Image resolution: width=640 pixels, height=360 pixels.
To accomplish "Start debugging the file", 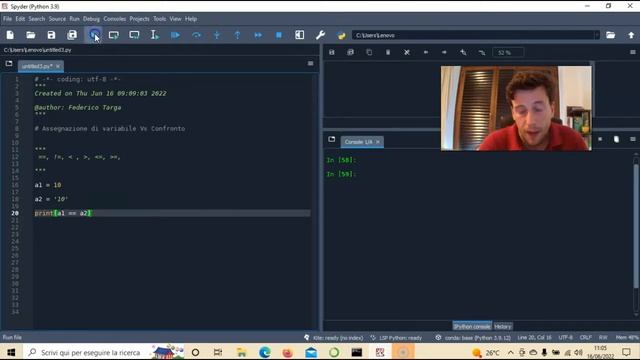I will 175,35.
